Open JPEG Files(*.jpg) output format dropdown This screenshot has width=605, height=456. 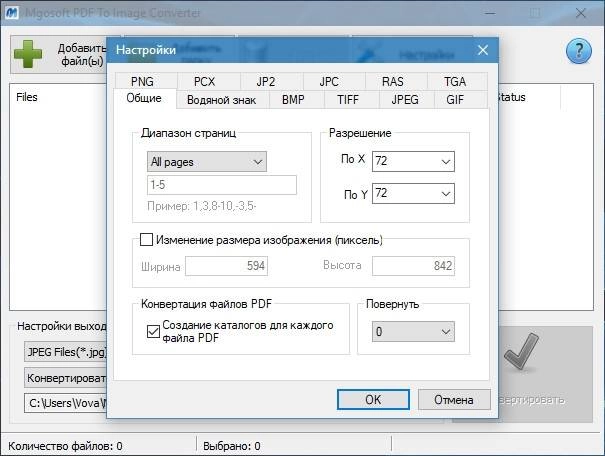(66, 352)
